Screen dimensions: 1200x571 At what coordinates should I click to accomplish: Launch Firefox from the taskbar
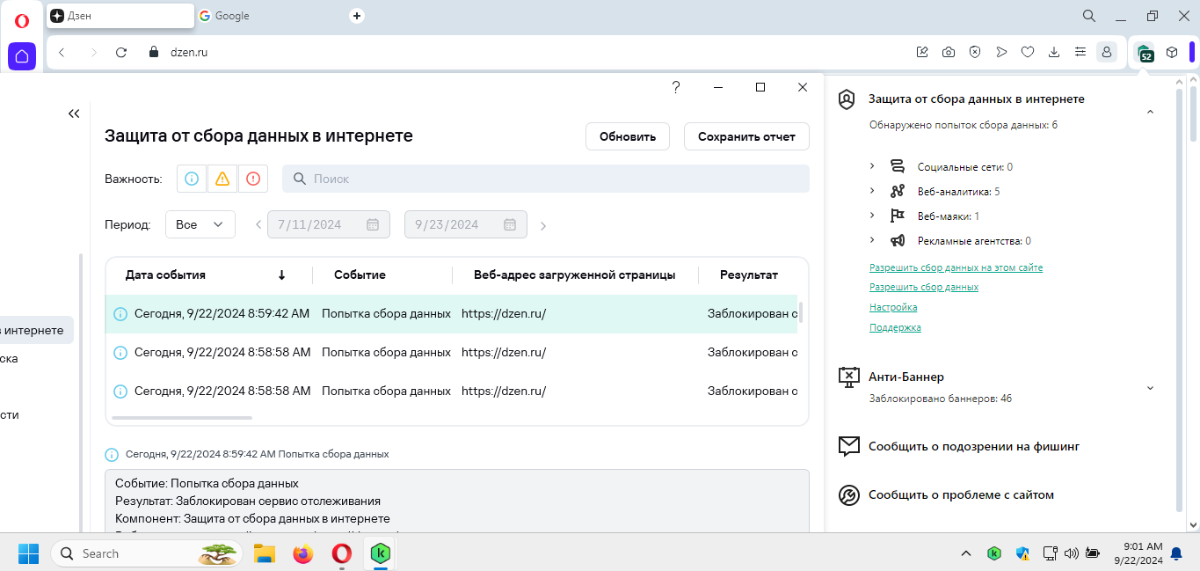[303, 553]
